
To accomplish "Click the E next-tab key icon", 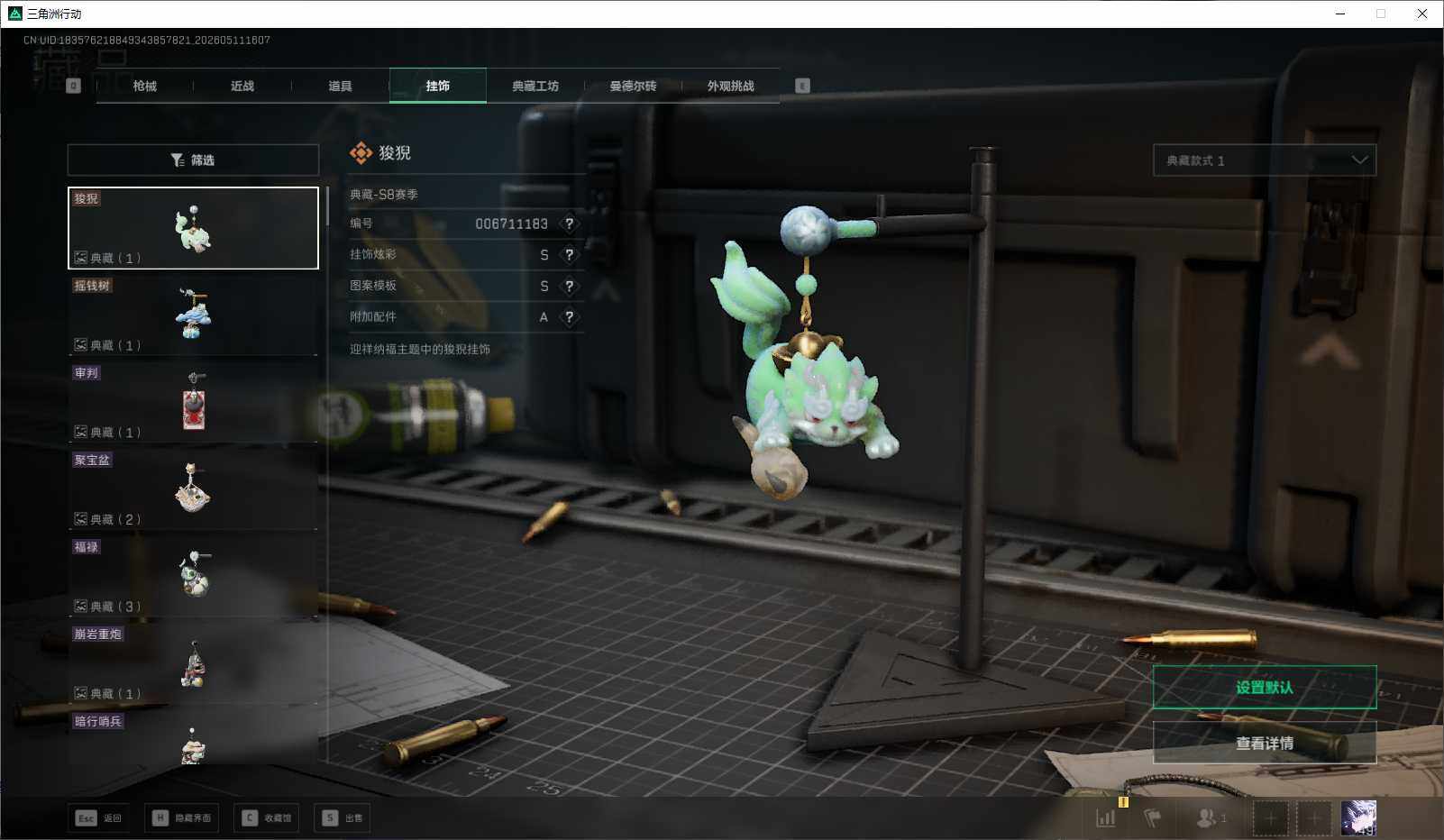I will pos(802,86).
